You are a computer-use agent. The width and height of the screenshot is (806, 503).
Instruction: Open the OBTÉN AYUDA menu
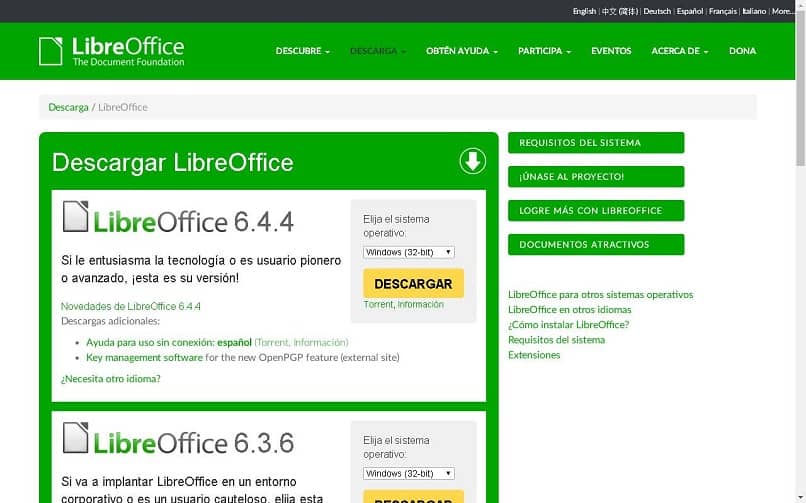tap(462, 51)
